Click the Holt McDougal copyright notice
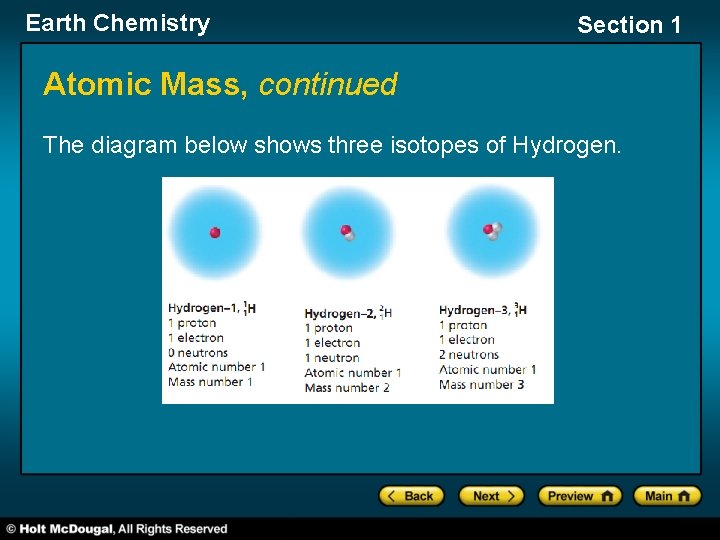 (x=117, y=529)
